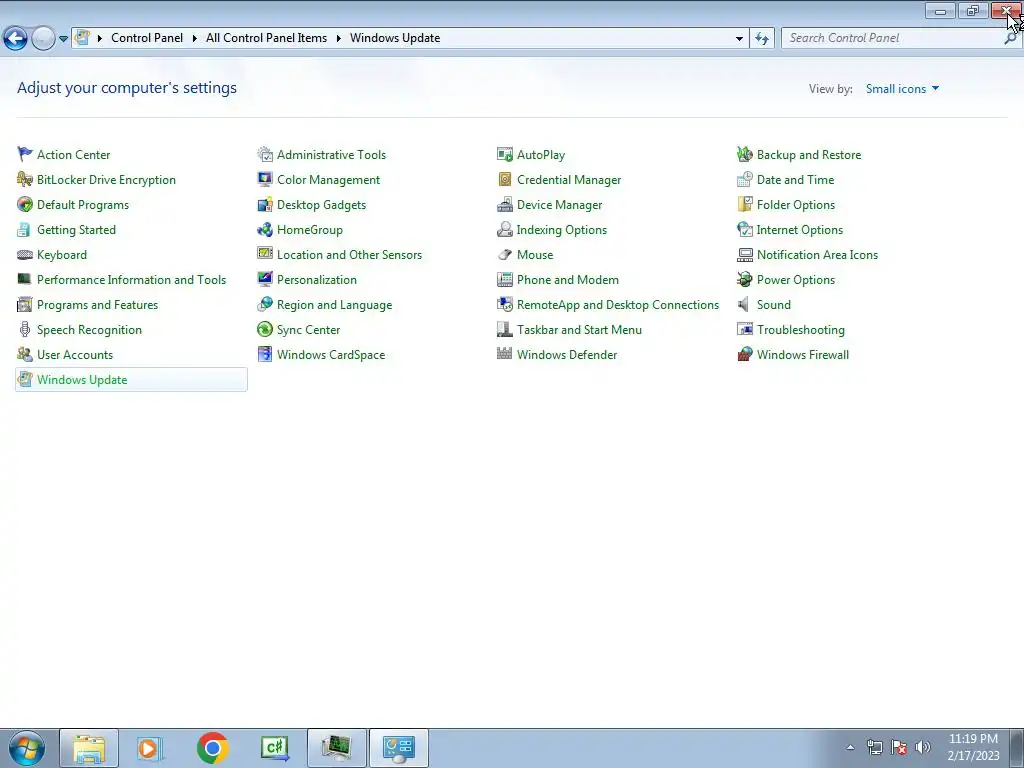1024x768 pixels.
Task: Click the Sound speaker icon
Action: tap(744, 305)
